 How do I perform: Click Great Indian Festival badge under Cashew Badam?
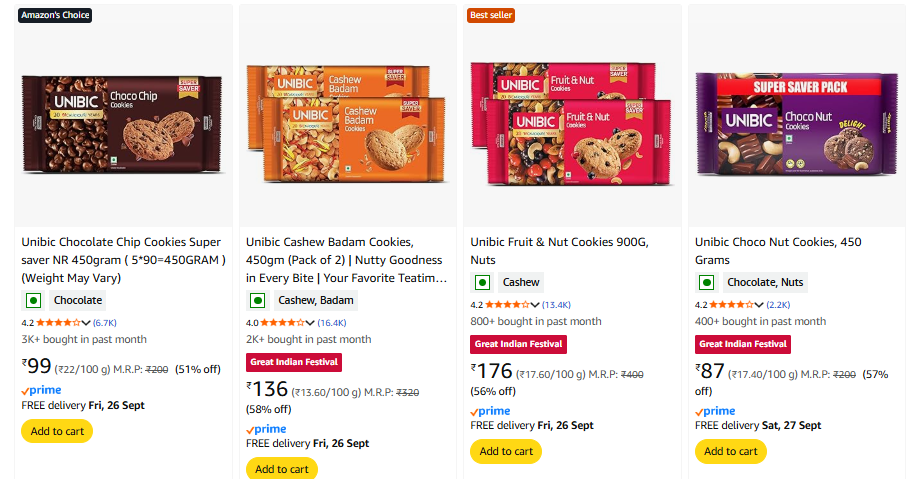pyautogui.click(x=294, y=362)
